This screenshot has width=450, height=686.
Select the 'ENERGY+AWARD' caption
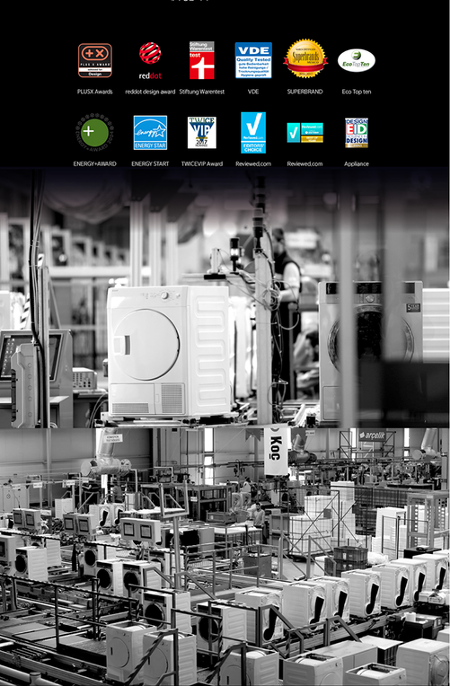[95, 164]
